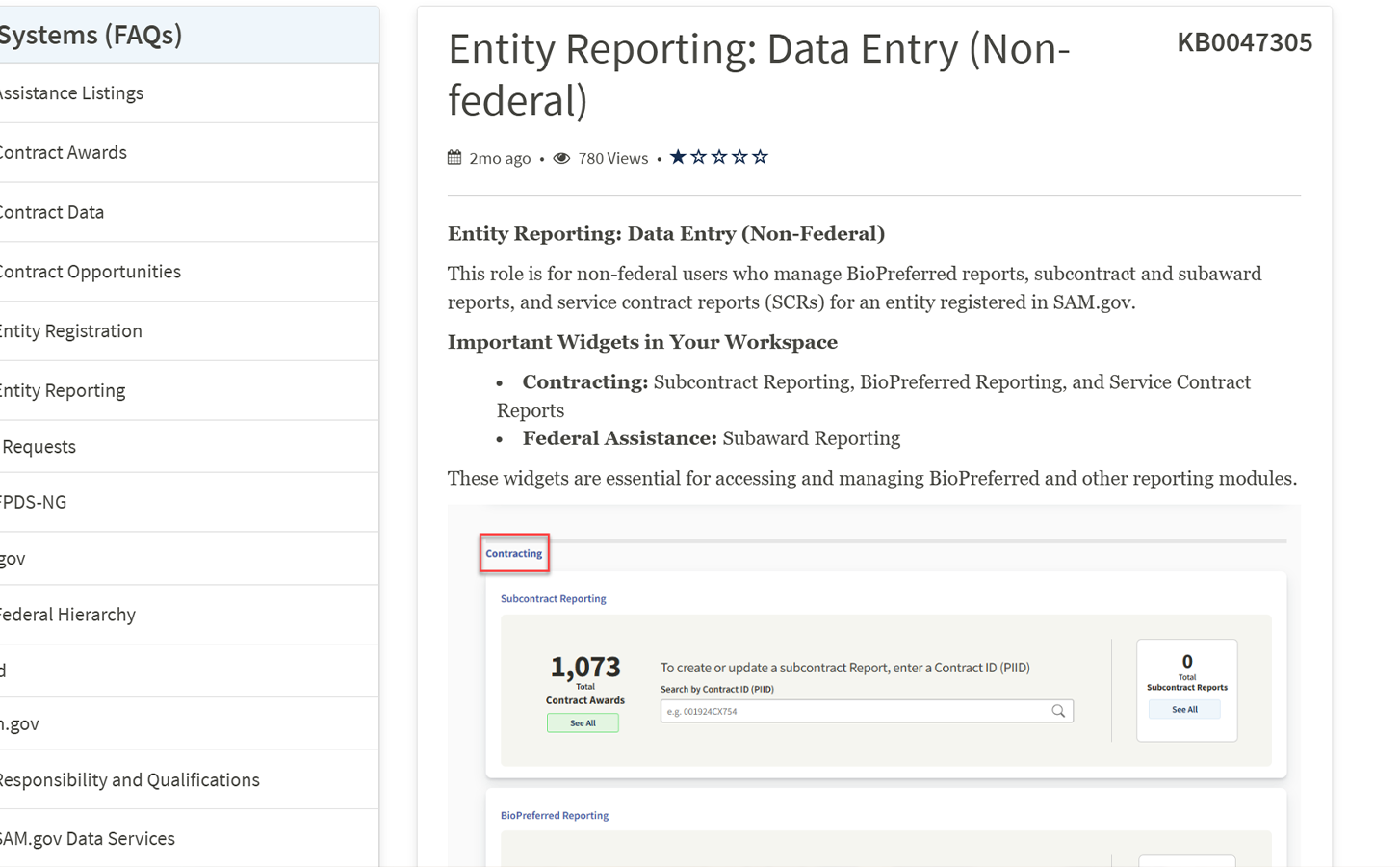Click the eye views icon
This screenshot has height=867, width=1400.
[561, 158]
